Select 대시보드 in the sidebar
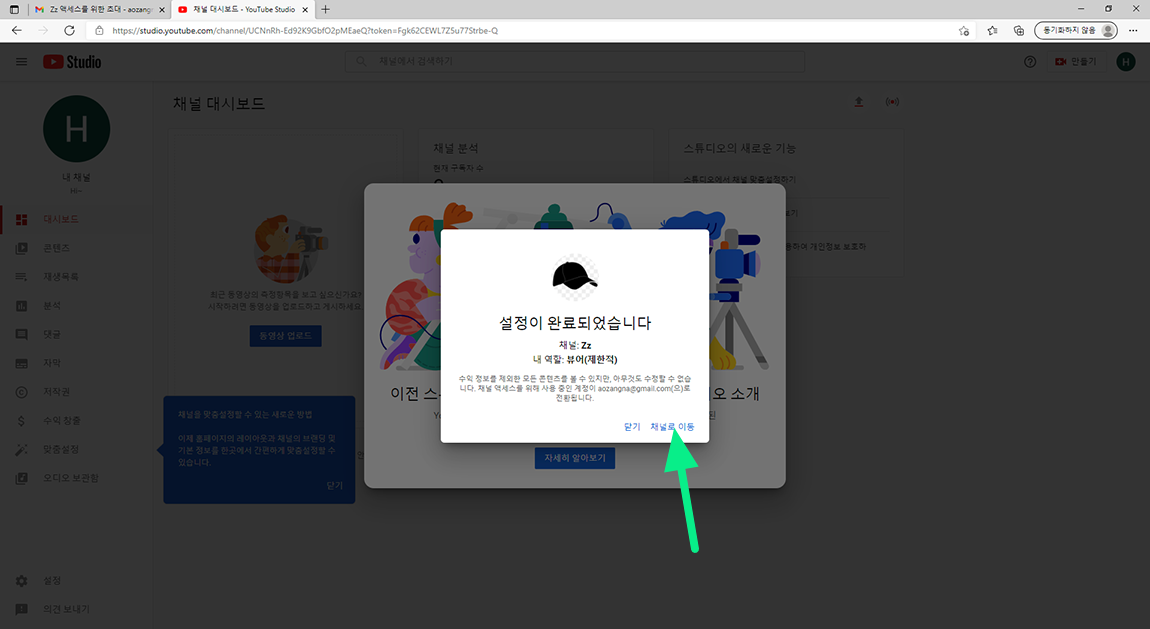The height and width of the screenshot is (629, 1150). [x=61, y=219]
